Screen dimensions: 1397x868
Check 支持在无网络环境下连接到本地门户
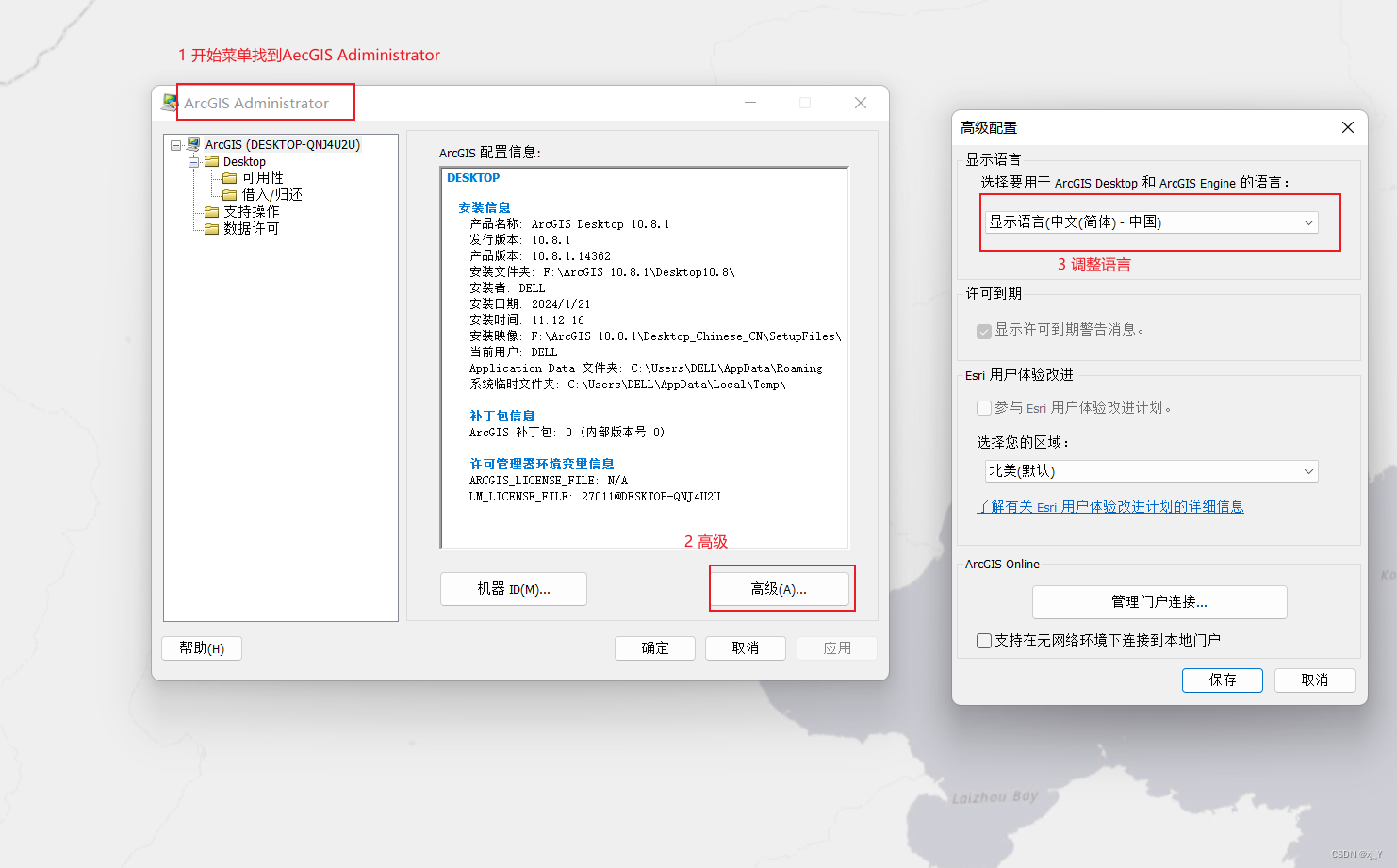click(x=984, y=641)
